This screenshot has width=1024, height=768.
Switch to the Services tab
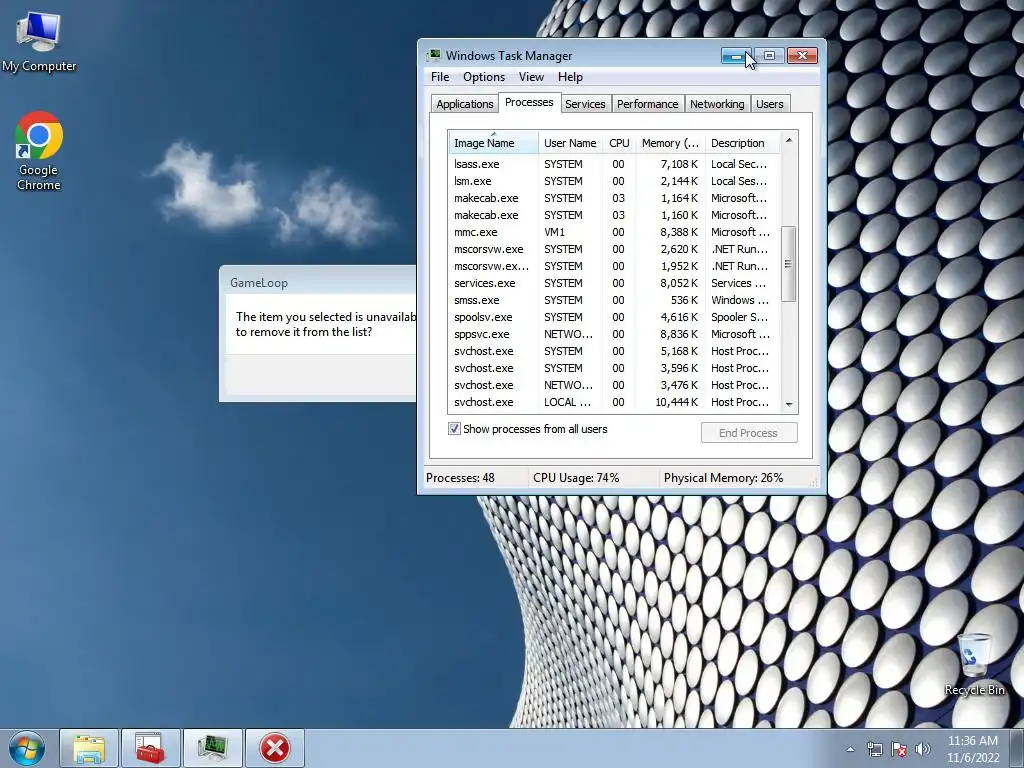coord(585,104)
